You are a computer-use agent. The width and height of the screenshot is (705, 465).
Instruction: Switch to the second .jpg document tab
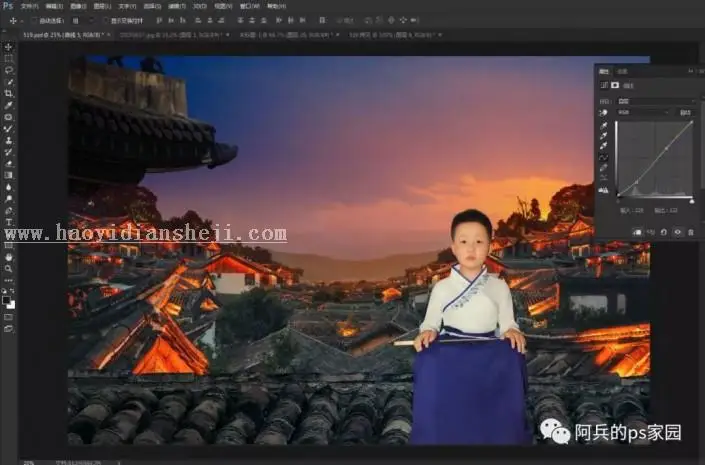(174, 35)
